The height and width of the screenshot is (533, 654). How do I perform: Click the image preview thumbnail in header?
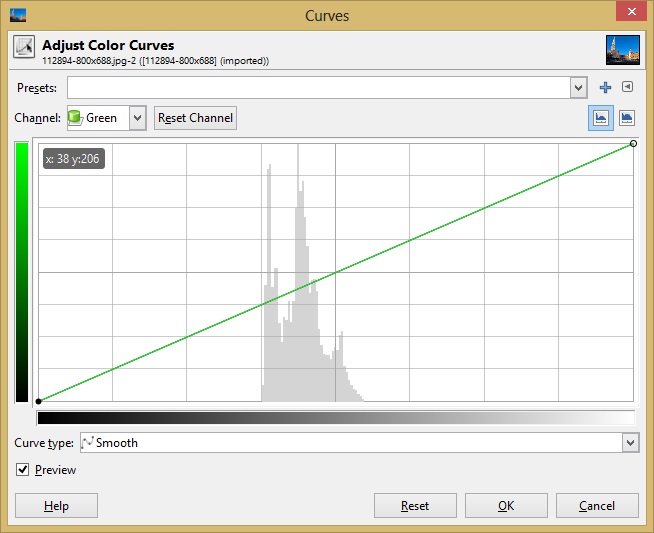point(622,50)
